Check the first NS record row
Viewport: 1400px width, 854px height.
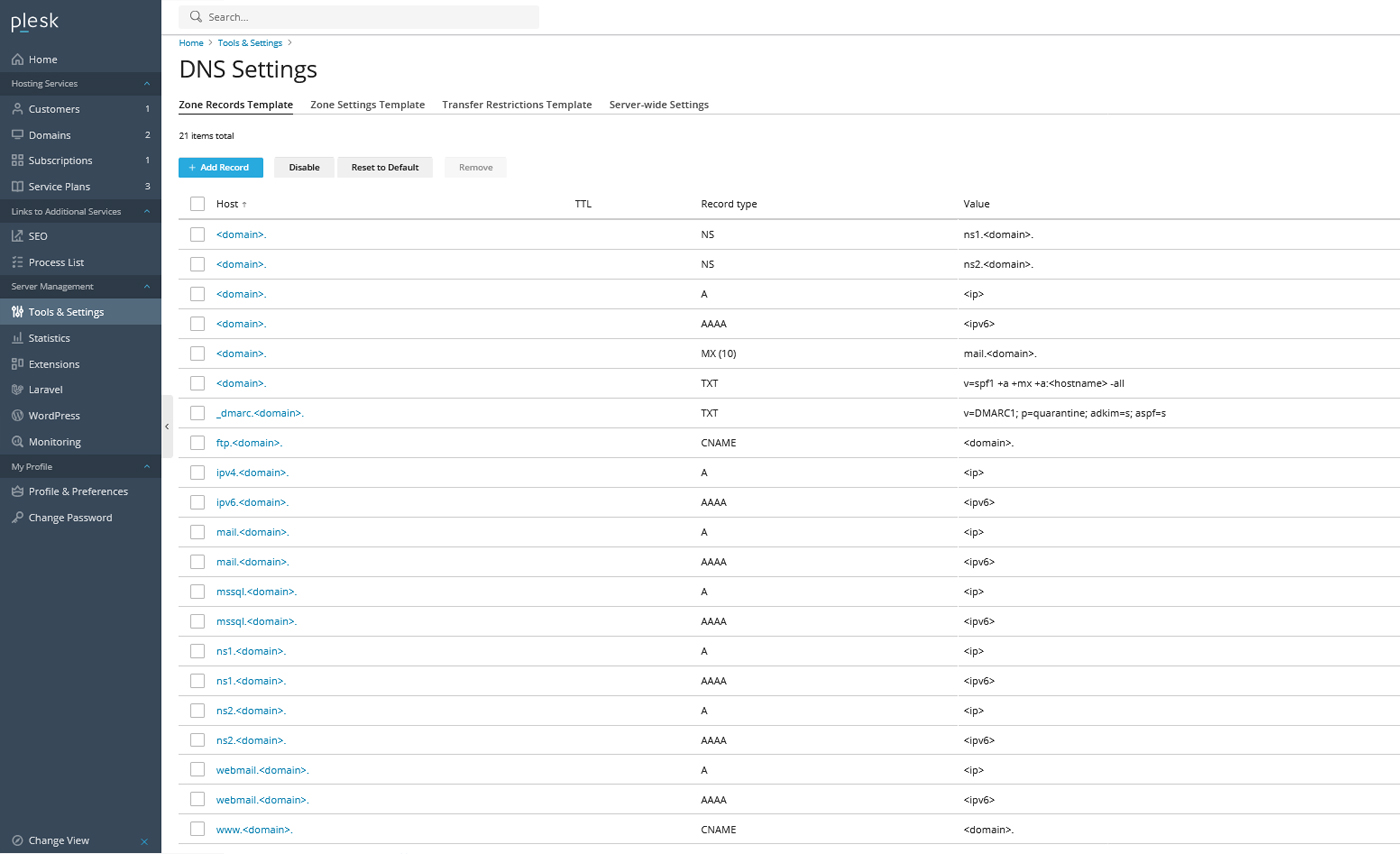(196, 233)
